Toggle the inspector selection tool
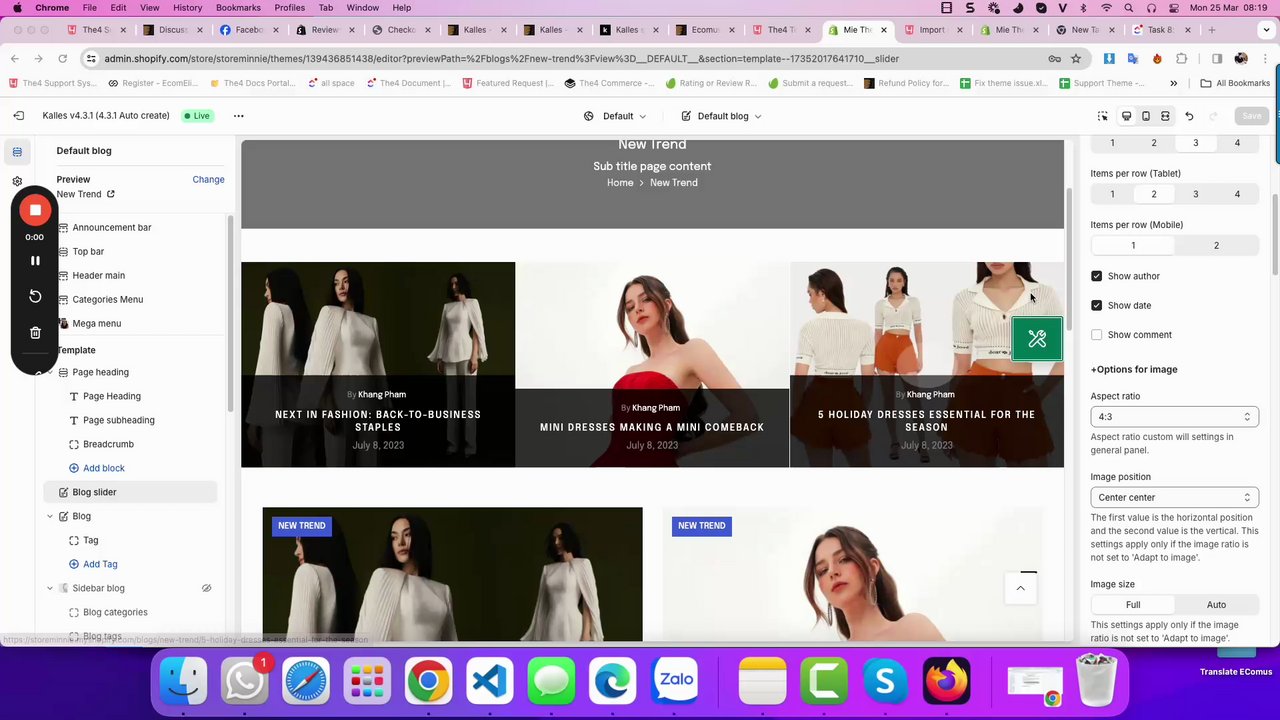Image resolution: width=1280 pixels, height=720 pixels. tap(1103, 116)
